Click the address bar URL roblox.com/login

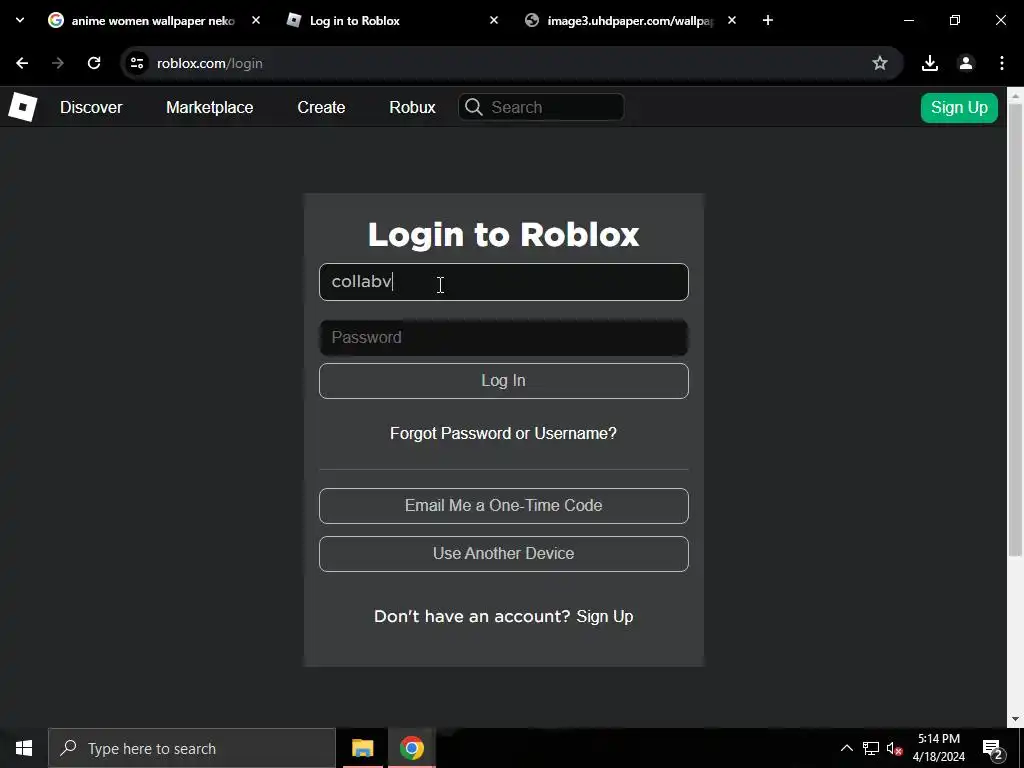click(210, 63)
